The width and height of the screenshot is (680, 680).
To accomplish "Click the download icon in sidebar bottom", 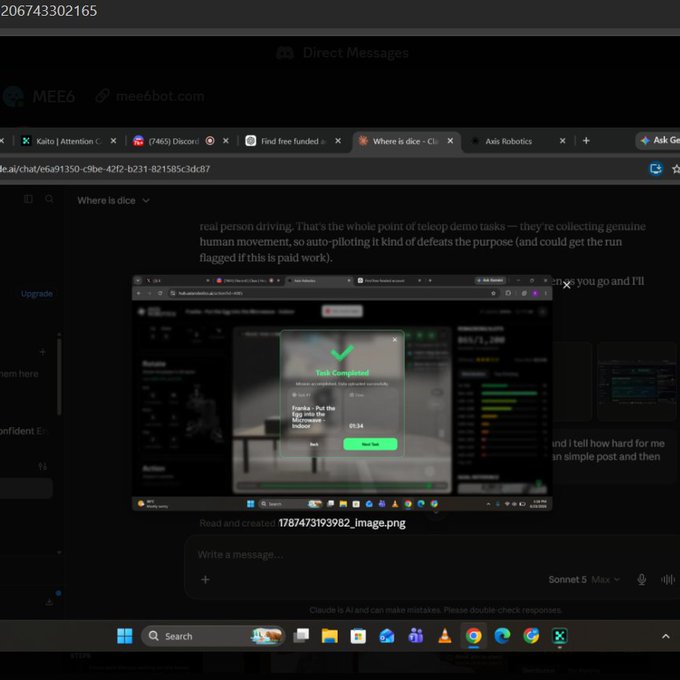I will coord(49,602).
